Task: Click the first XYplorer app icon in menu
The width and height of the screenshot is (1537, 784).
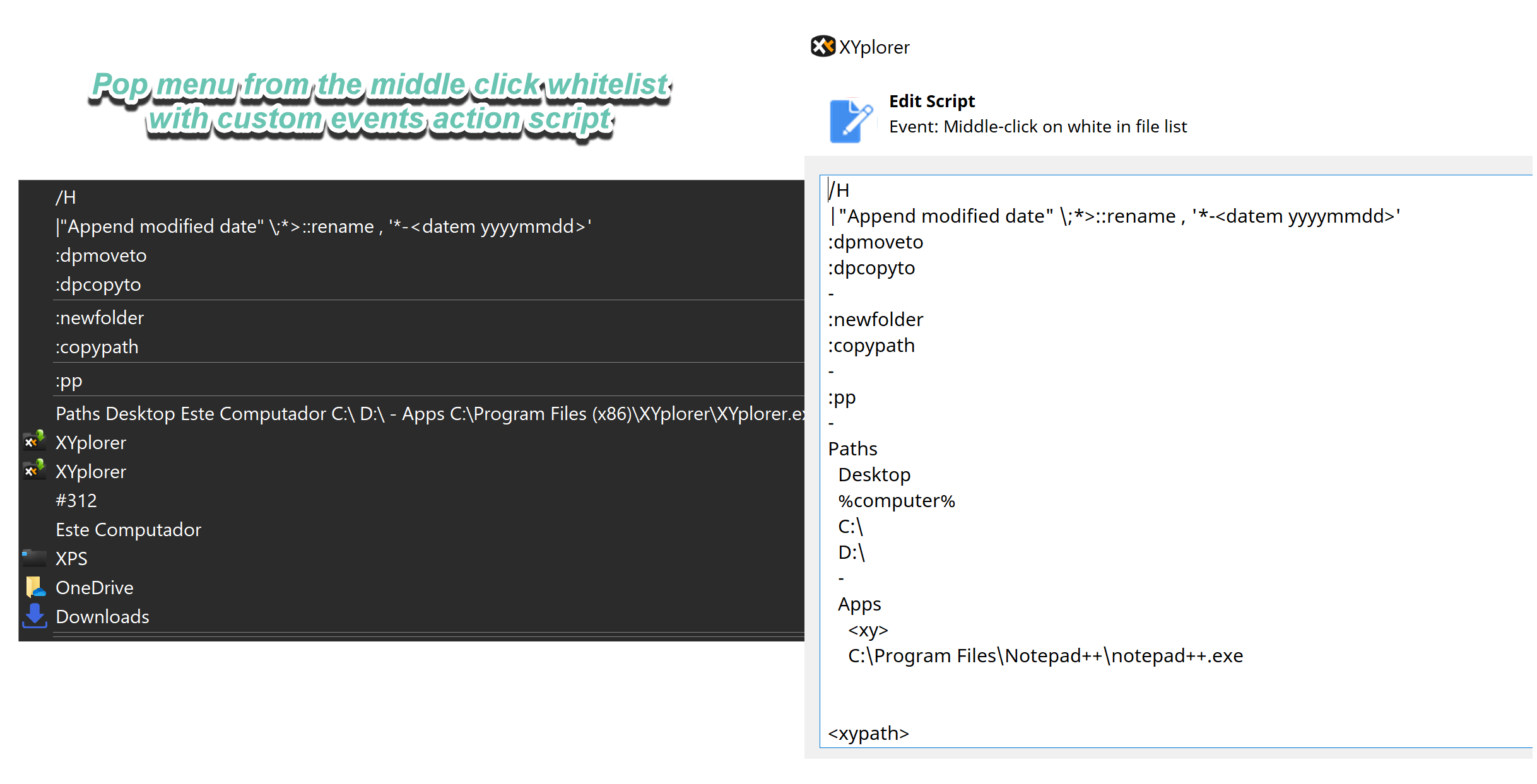Action: click(x=34, y=441)
